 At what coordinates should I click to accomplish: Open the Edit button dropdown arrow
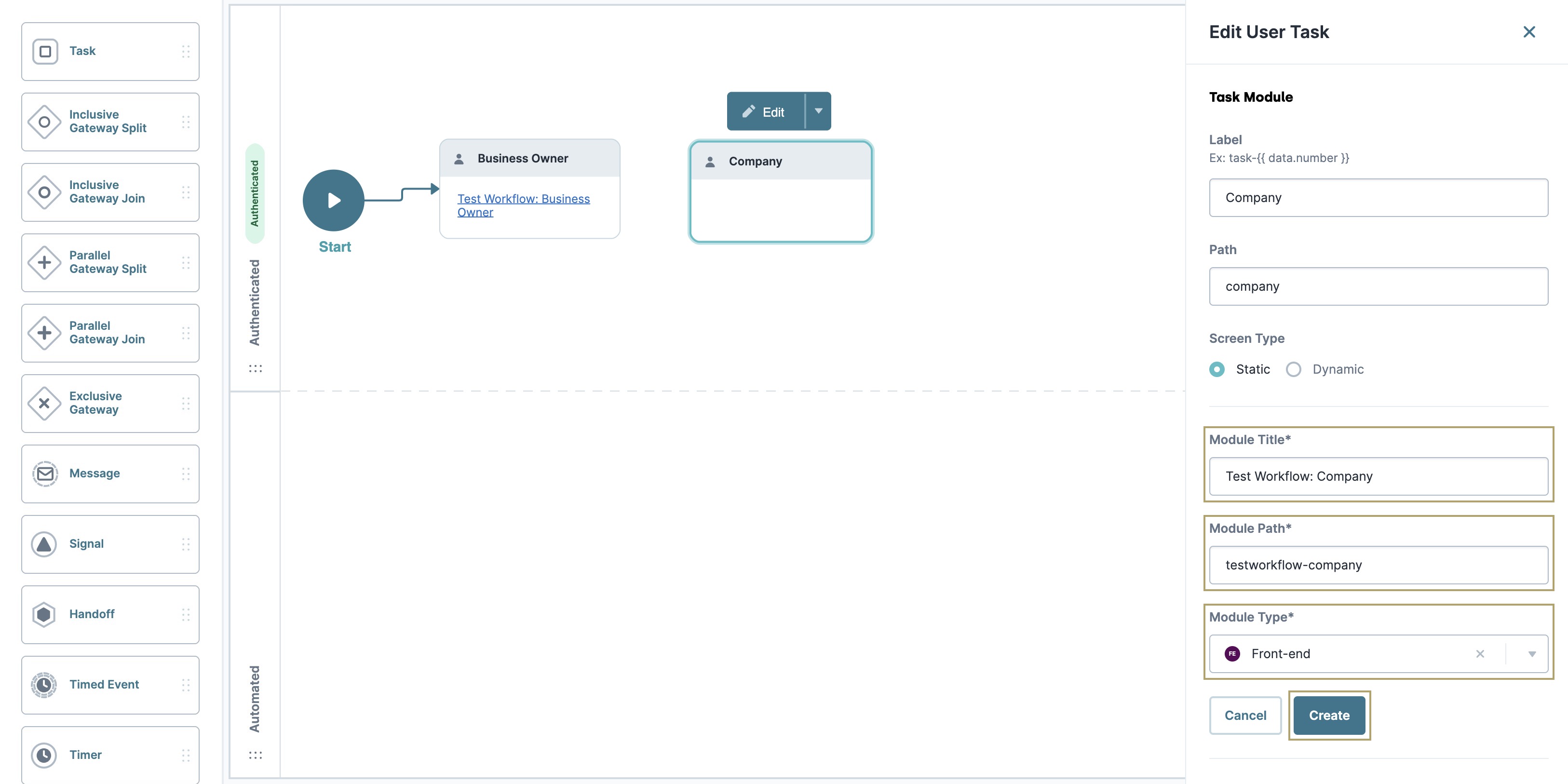tap(818, 111)
